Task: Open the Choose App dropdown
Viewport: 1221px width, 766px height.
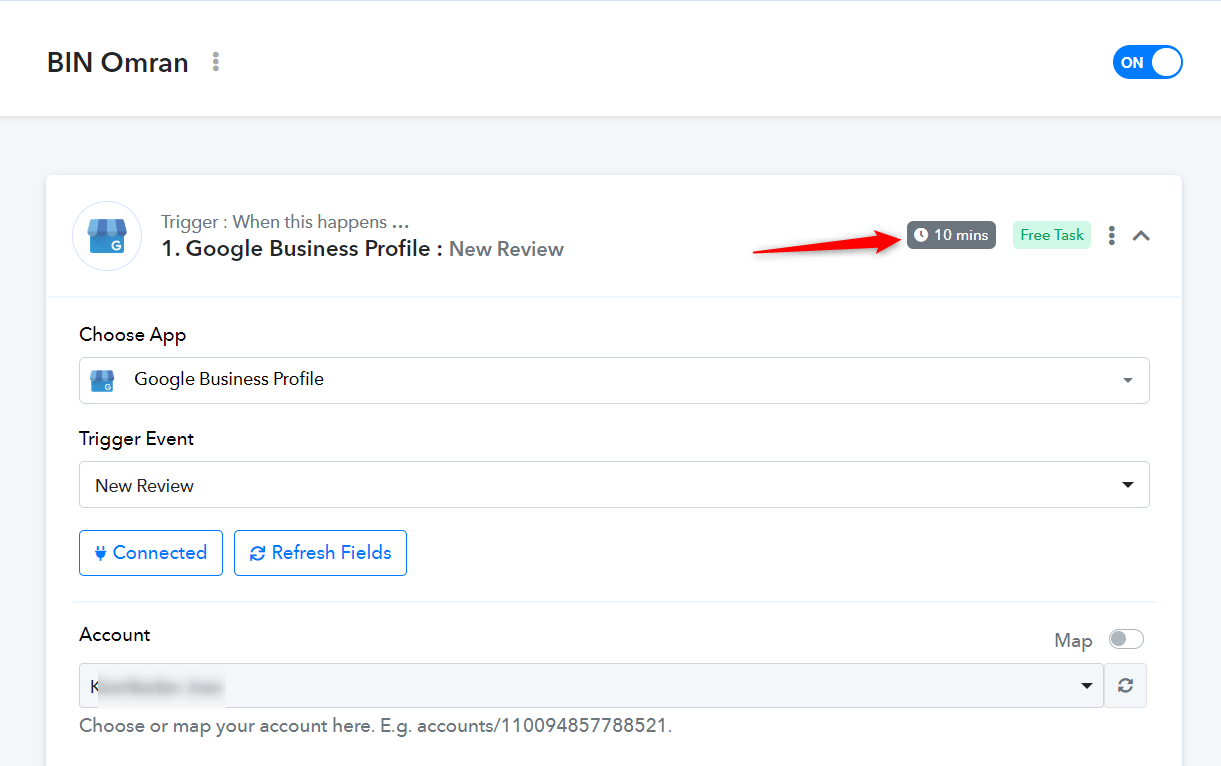Action: pos(614,380)
